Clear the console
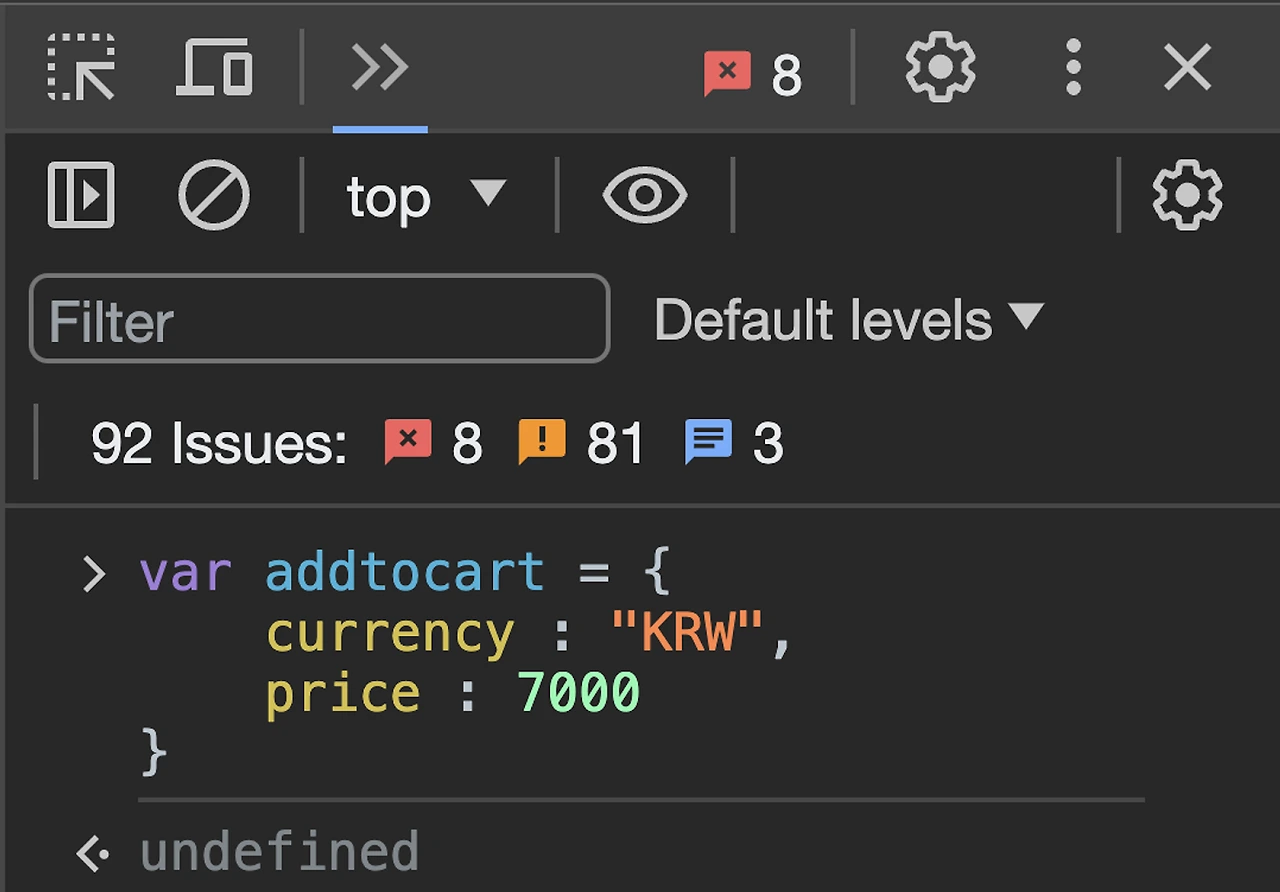The height and width of the screenshot is (892, 1280). 214,195
